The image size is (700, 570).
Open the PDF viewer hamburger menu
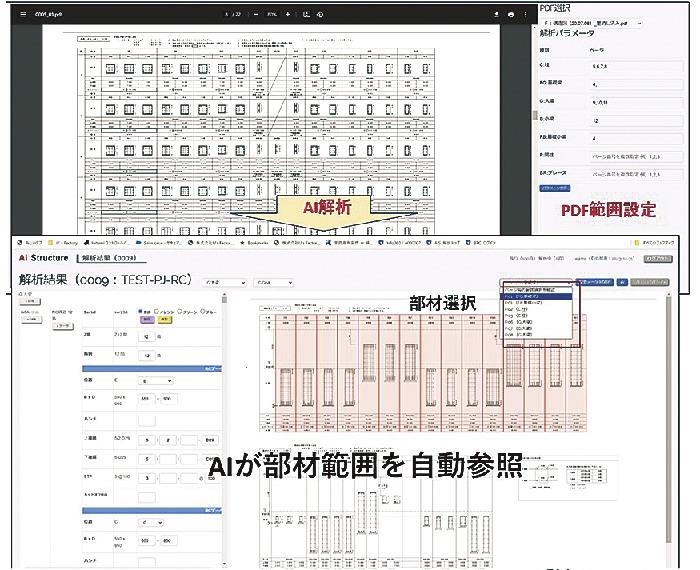[x=23, y=15]
